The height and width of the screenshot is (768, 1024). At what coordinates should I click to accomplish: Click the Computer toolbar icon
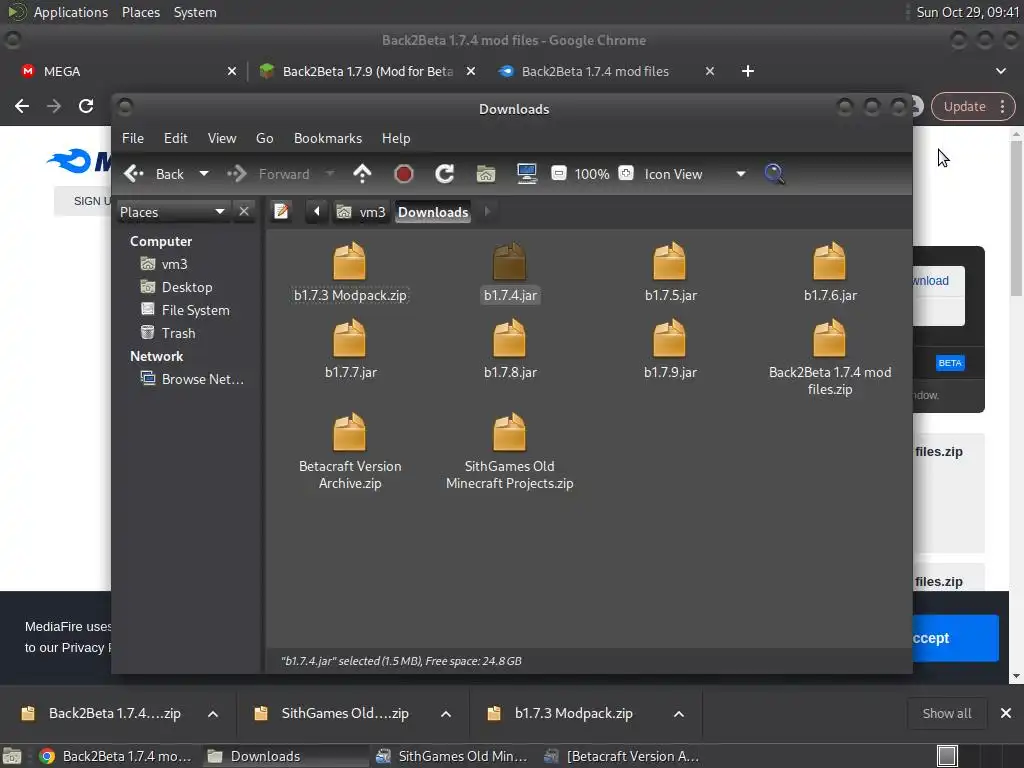click(x=527, y=174)
